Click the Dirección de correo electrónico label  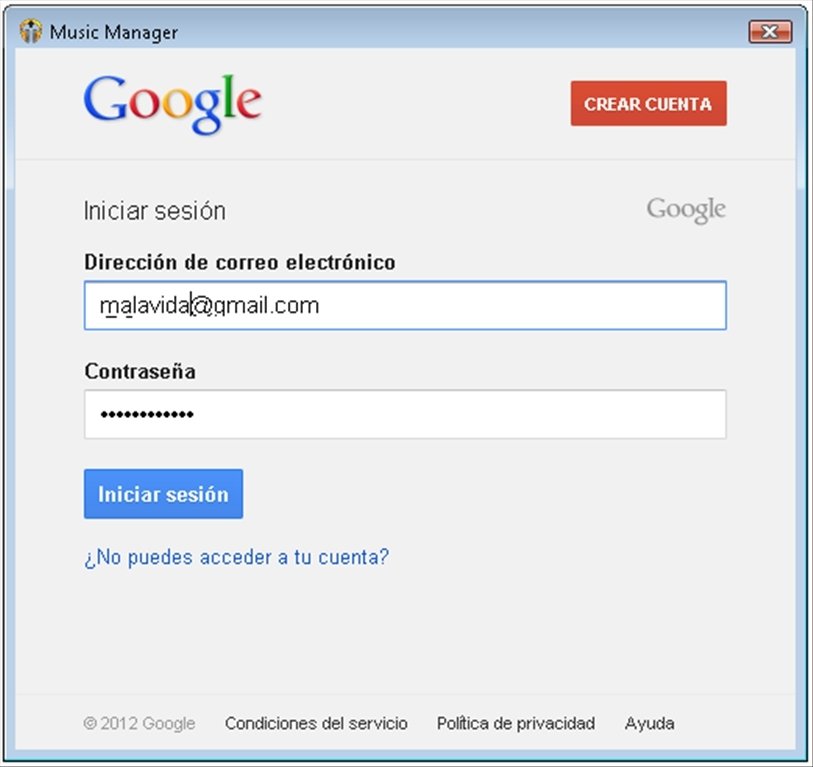pyautogui.click(x=240, y=262)
